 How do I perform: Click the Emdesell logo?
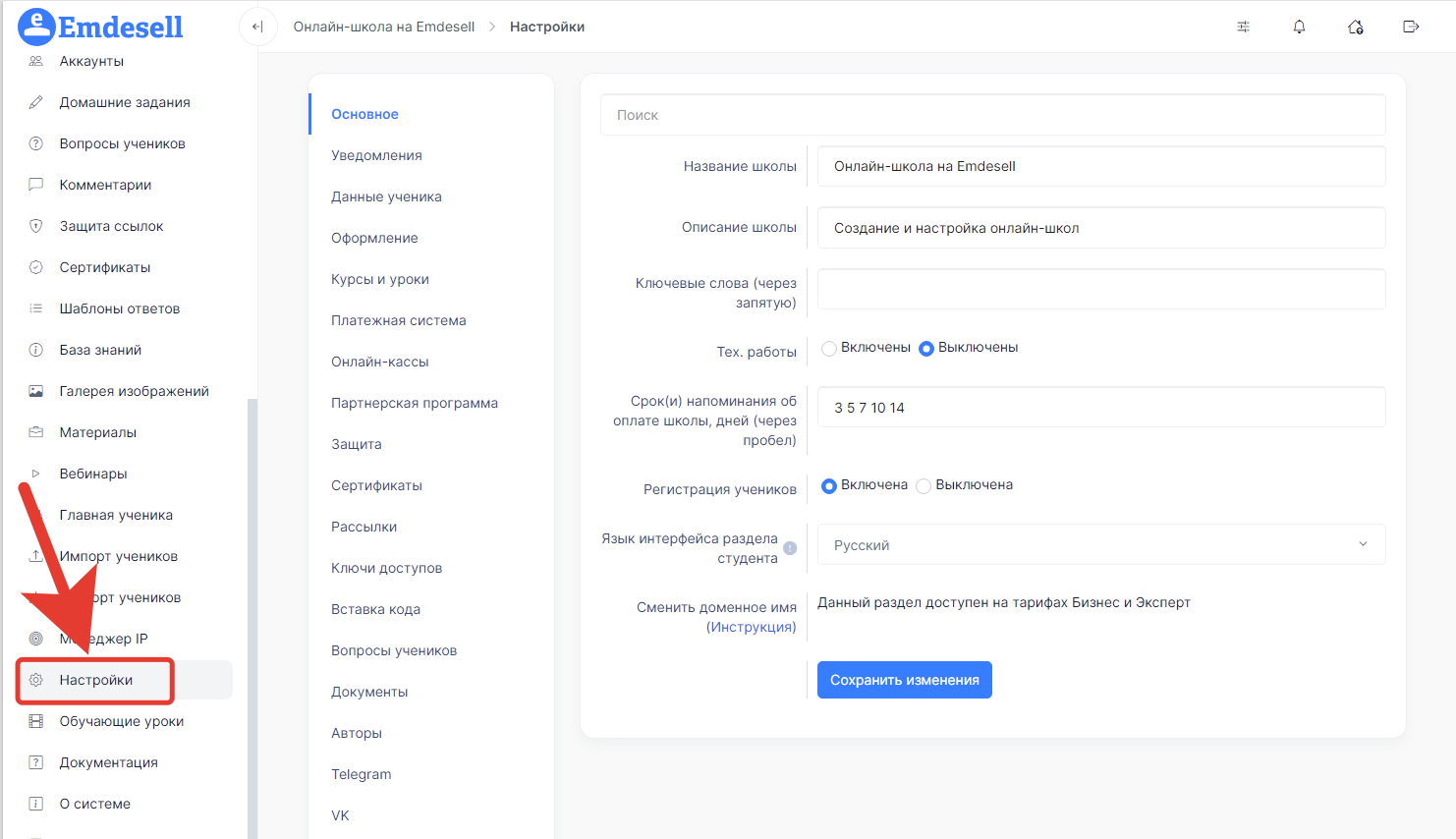pyautogui.click(x=101, y=27)
